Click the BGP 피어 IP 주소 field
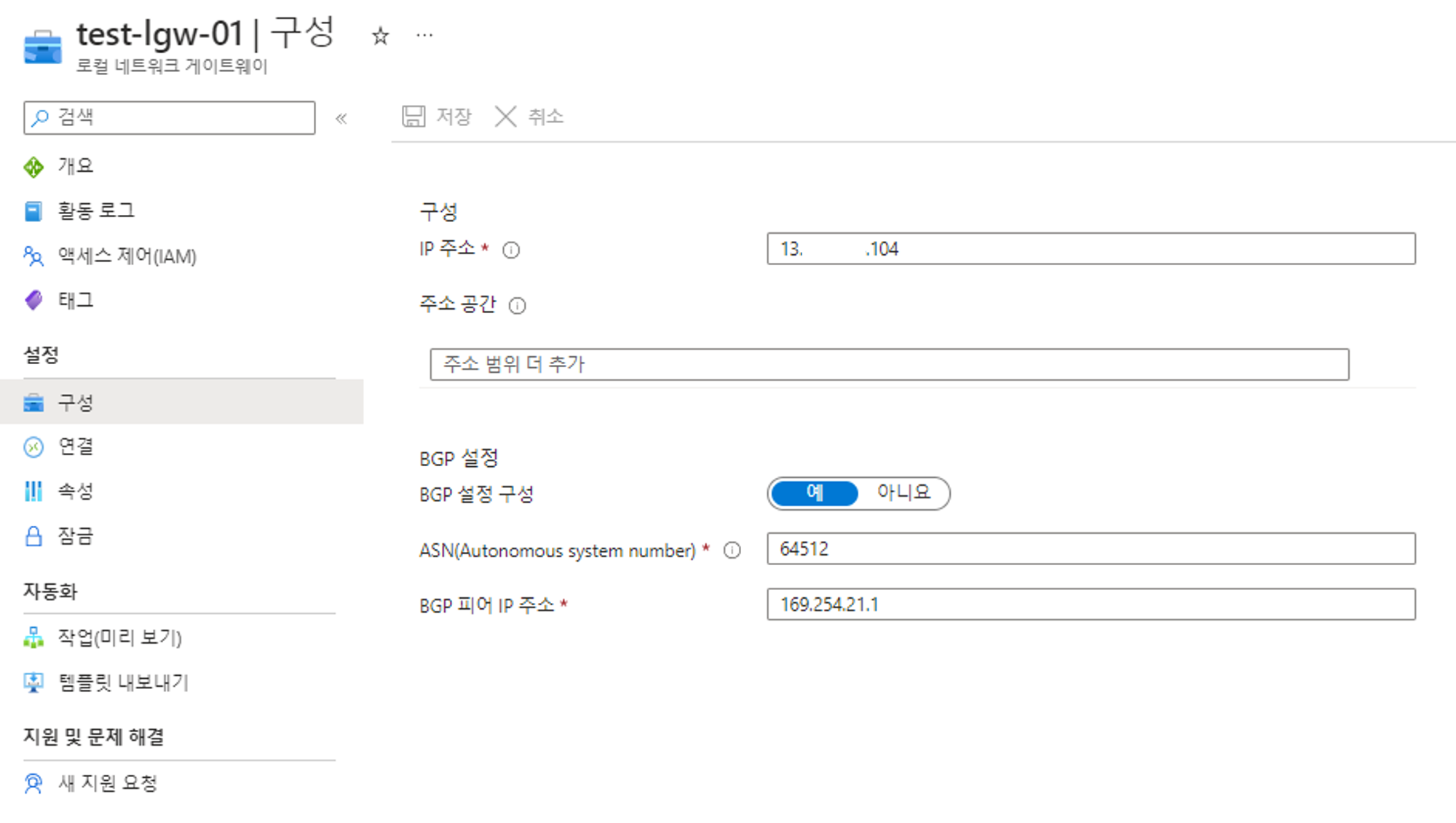Screen dimensions: 1456x823 click(x=1091, y=605)
